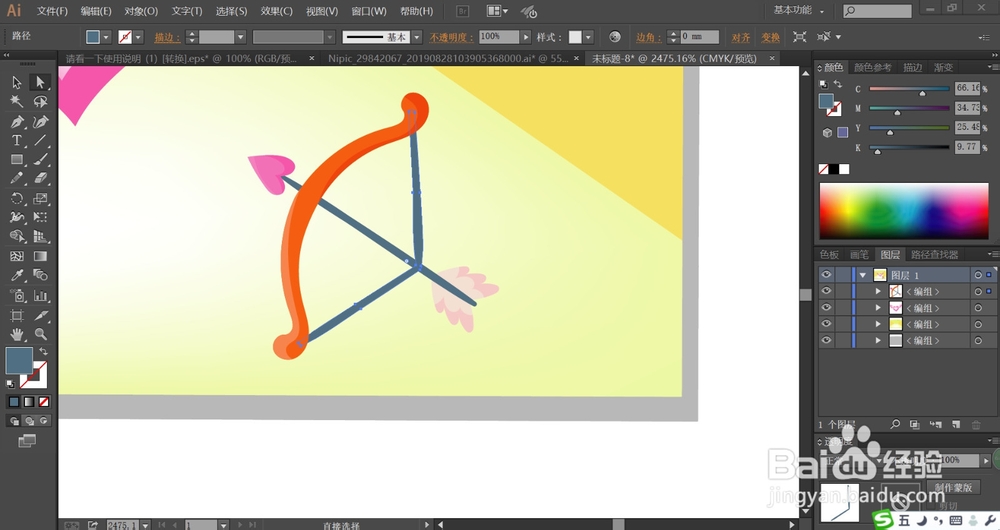Open the 样式 graphic style dropdown
Image resolution: width=1000 pixels, height=530 pixels.
click(588, 37)
